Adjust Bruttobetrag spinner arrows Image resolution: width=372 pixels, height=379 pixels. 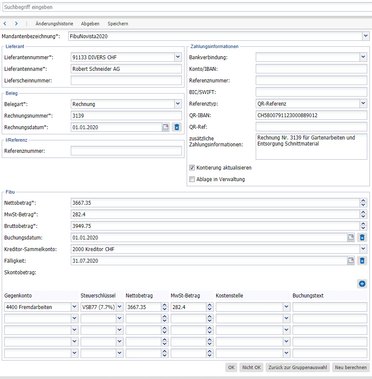coord(363,226)
